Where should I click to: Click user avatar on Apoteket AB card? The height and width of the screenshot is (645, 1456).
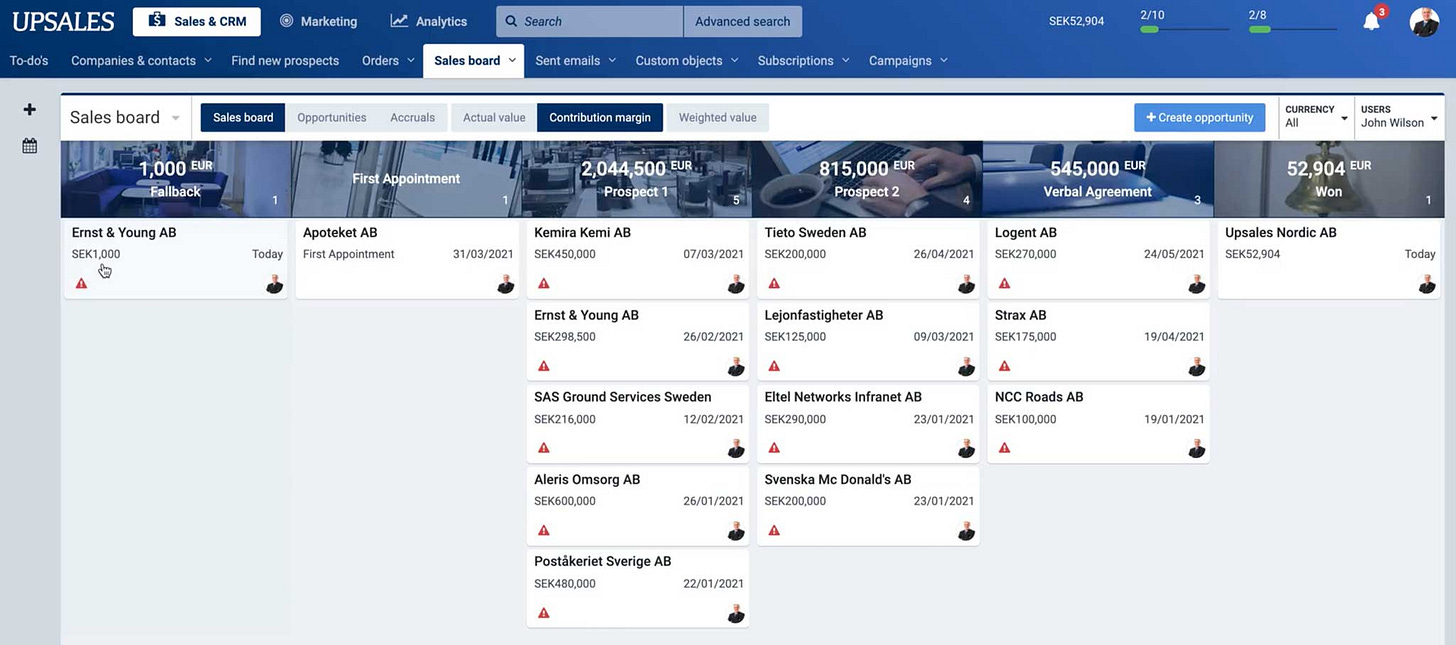coord(506,284)
